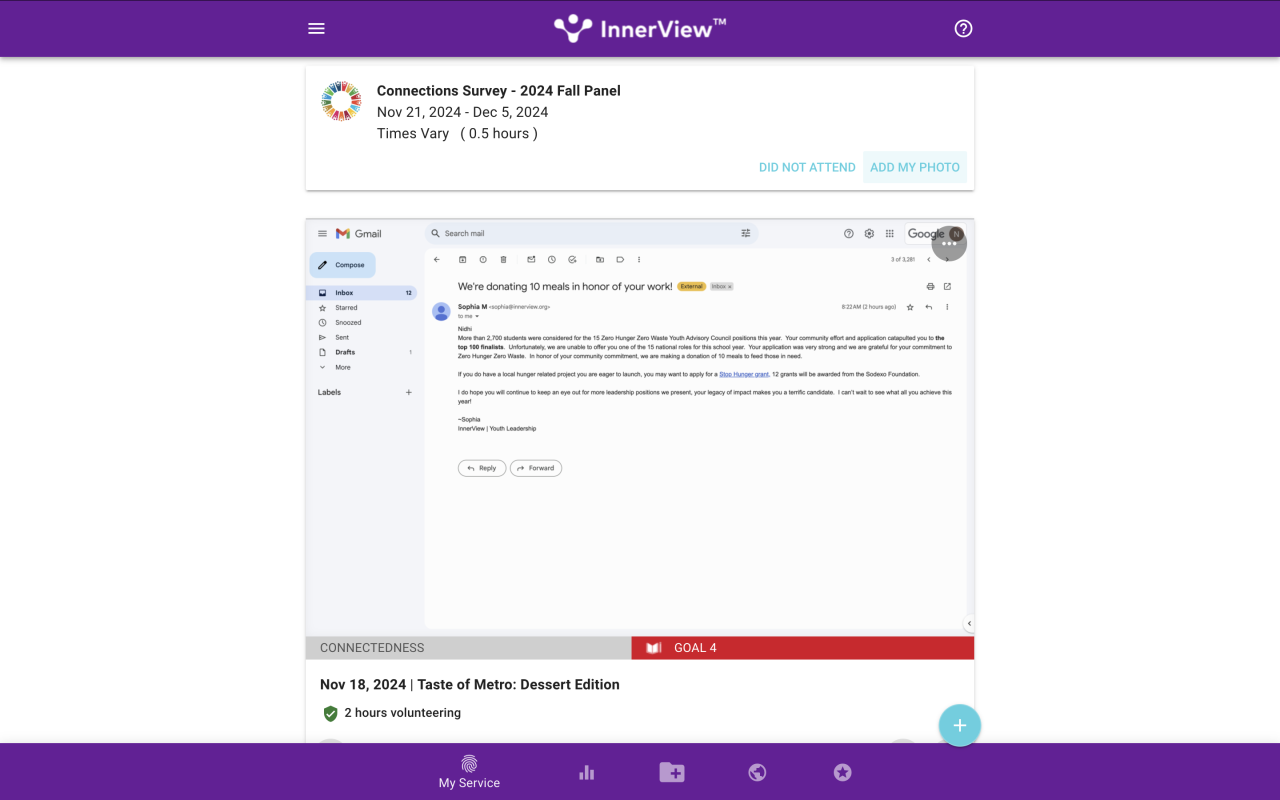1280x800 pixels.
Task: Open the three-dot options on the post photo
Action: 949,243
